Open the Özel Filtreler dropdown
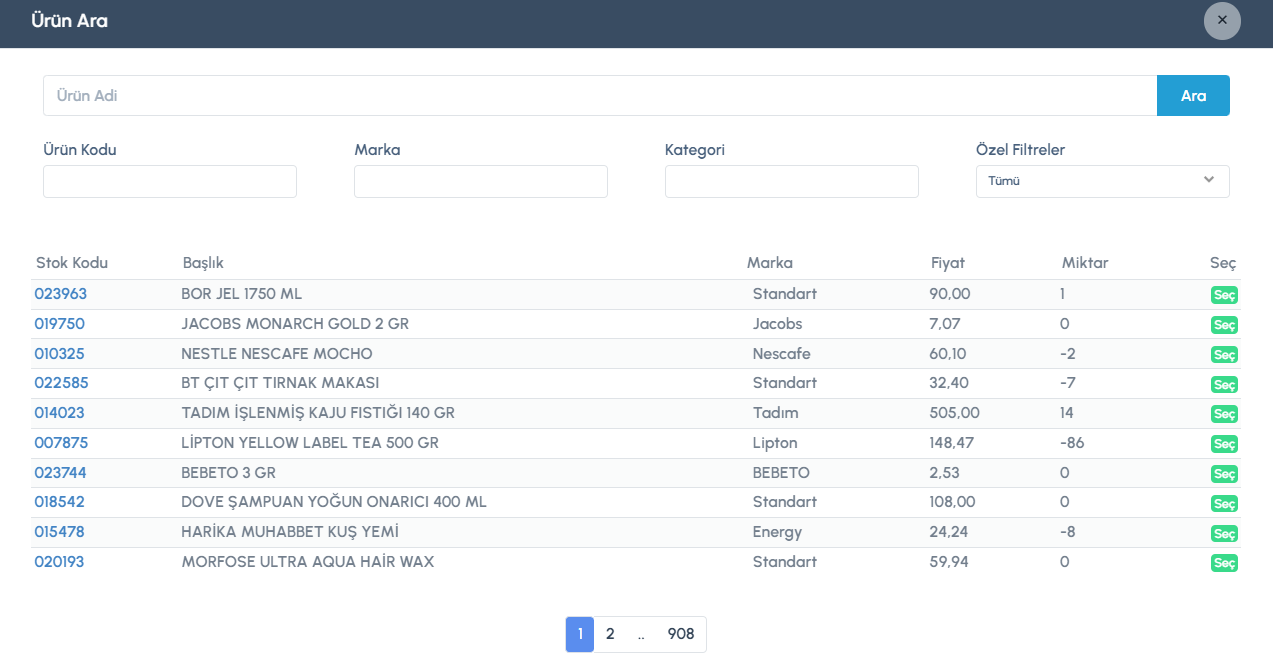The height and width of the screenshot is (662, 1273). (1102, 181)
